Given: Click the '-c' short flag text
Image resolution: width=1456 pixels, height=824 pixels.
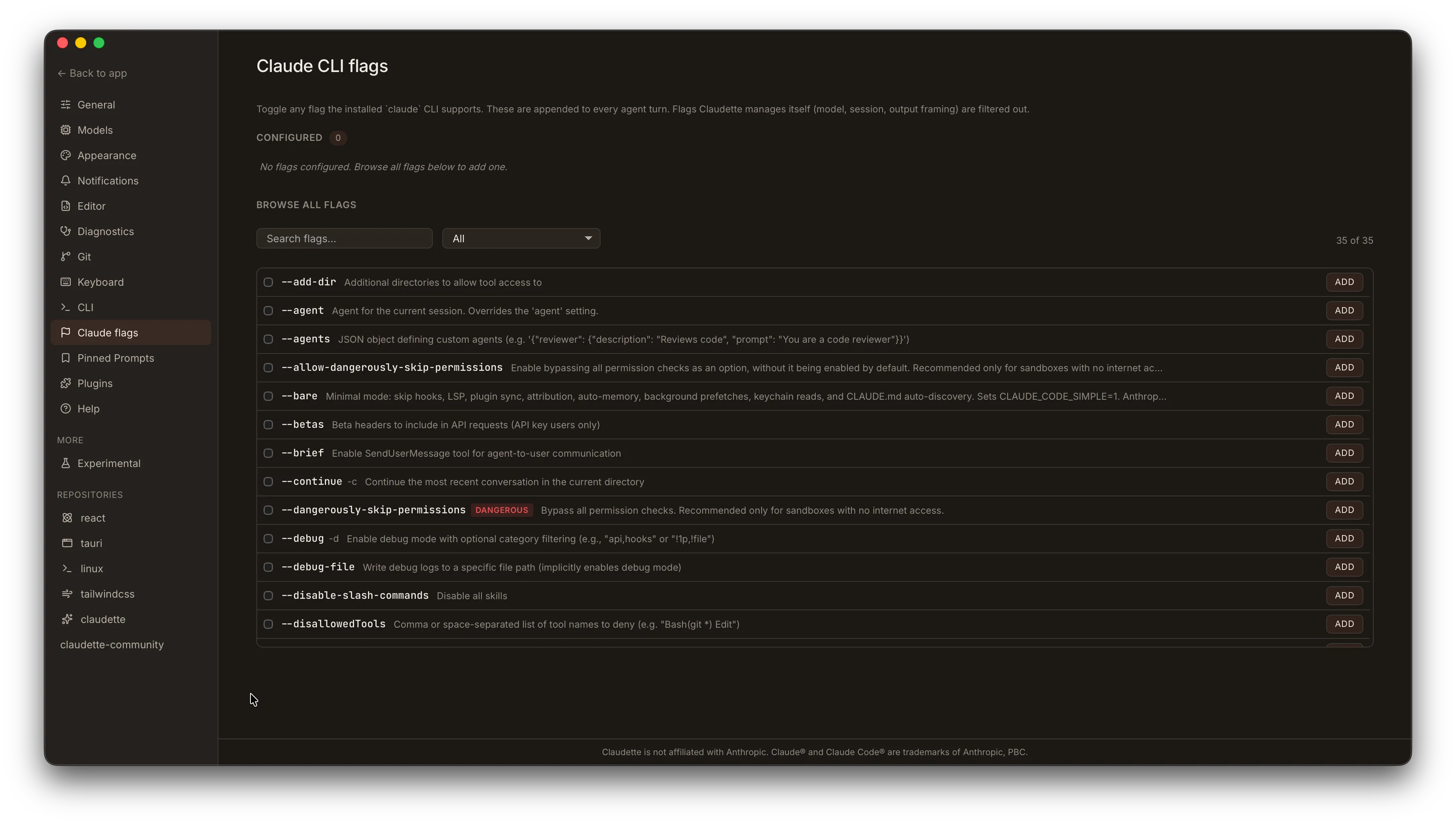Looking at the screenshot, I should point(353,482).
